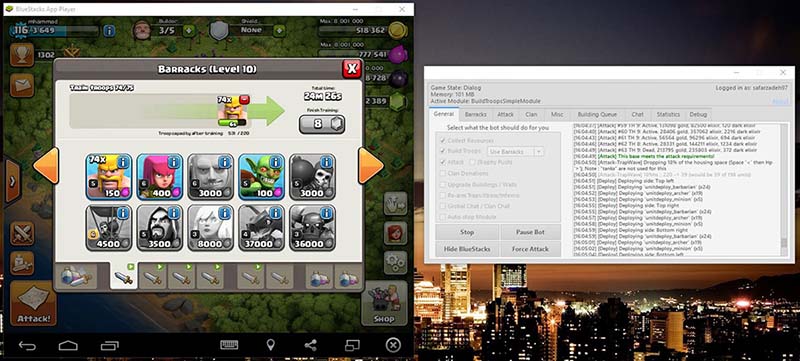Enable Upgrade Buildings / Walls checkbox
The height and width of the screenshot is (361, 800).
[442, 185]
